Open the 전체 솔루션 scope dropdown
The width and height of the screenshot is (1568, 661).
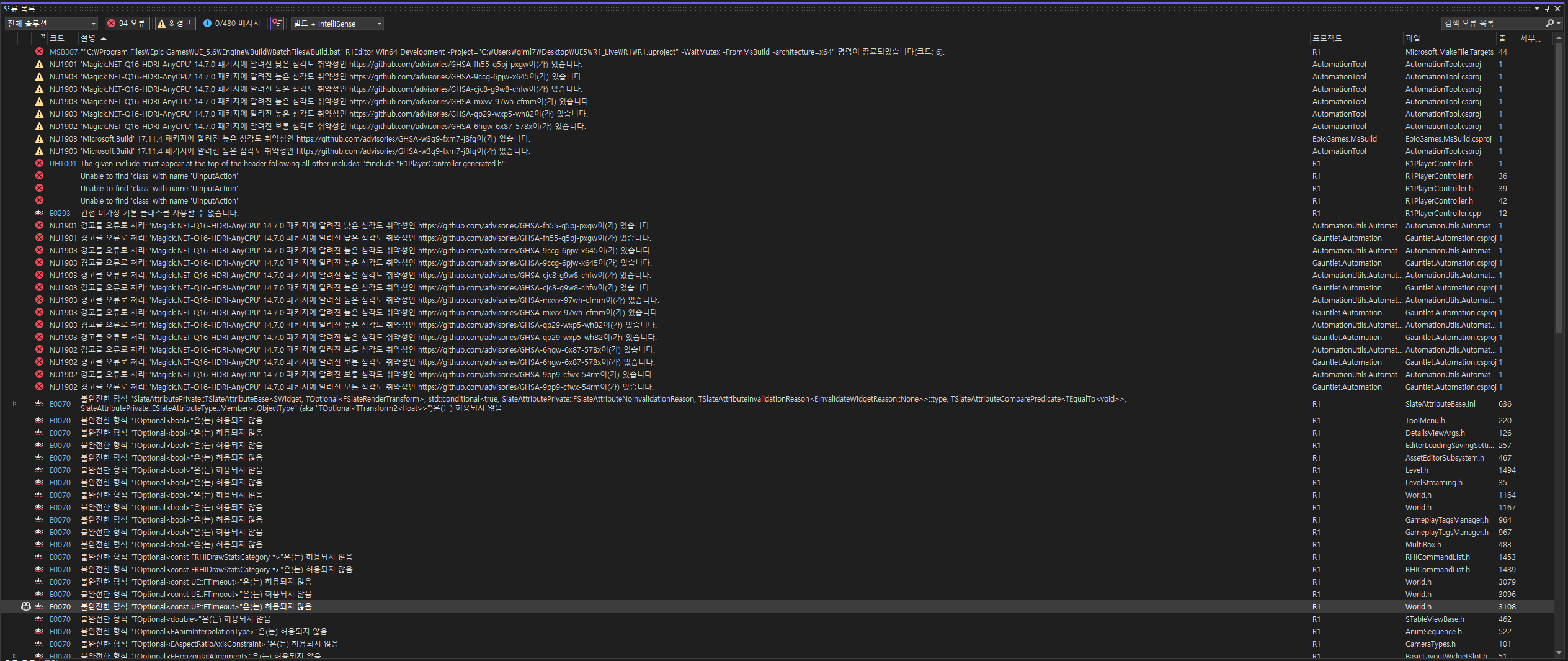[x=51, y=24]
